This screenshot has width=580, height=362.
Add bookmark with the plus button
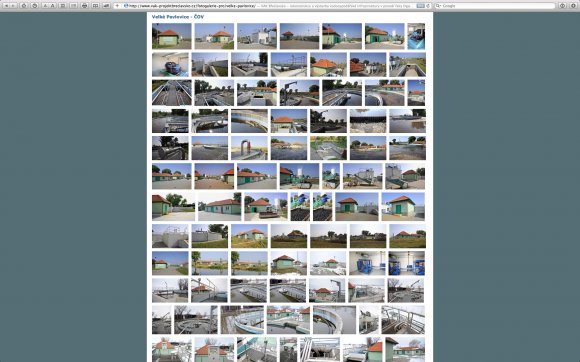click(117, 6)
